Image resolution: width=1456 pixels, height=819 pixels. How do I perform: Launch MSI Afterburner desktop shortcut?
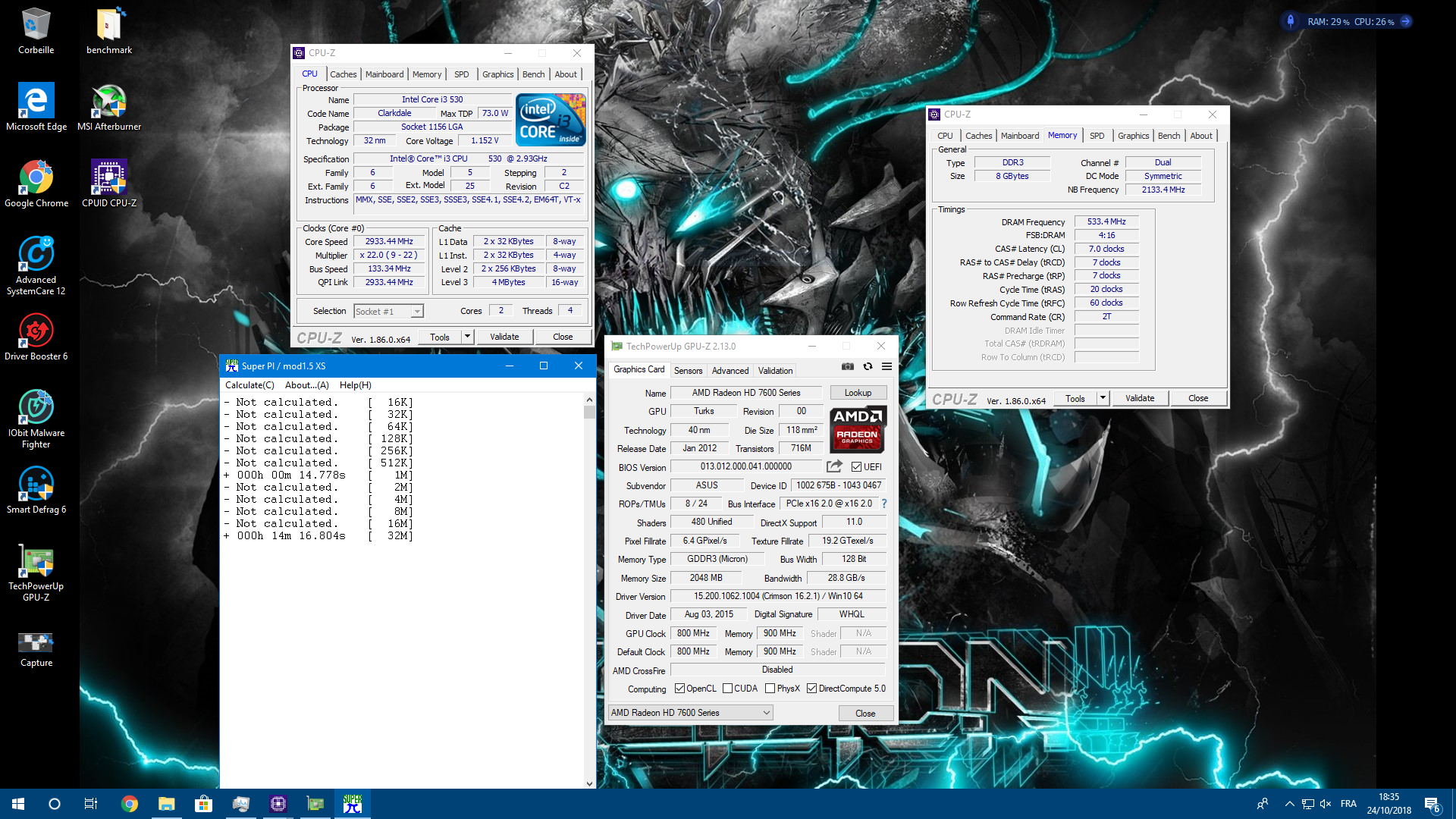click(109, 107)
